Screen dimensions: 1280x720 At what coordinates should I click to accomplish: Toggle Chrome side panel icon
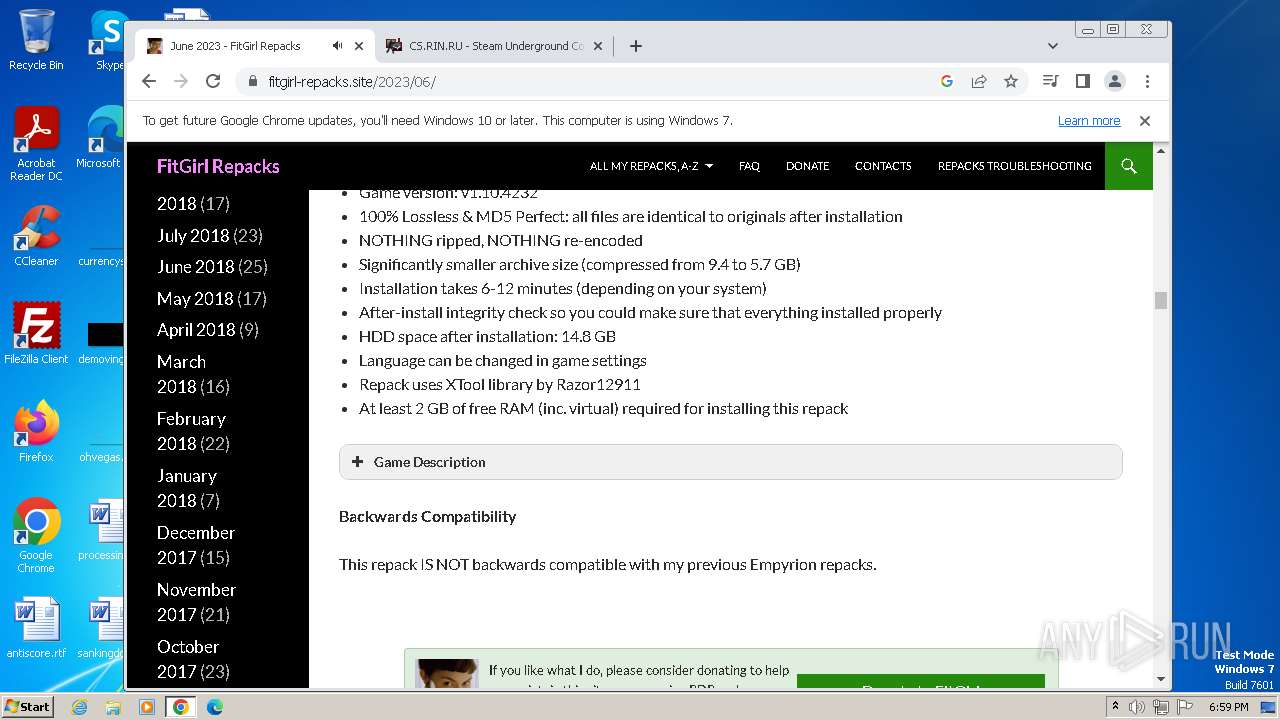pos(1082,81)
